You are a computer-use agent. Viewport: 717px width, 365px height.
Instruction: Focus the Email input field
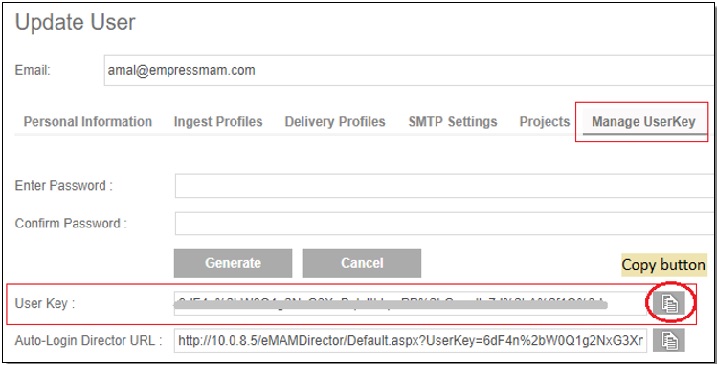410,70
